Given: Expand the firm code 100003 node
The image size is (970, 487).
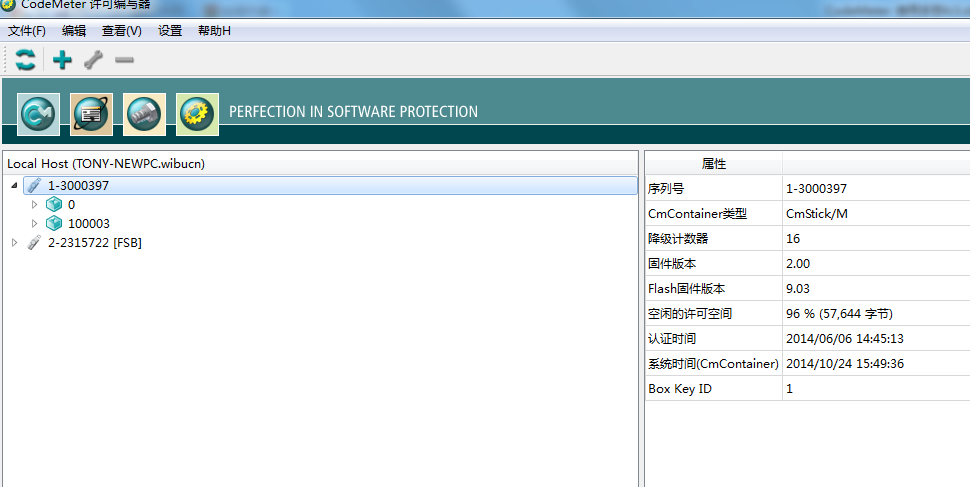Looking at the screenshot, I should (x=35, y=223).
